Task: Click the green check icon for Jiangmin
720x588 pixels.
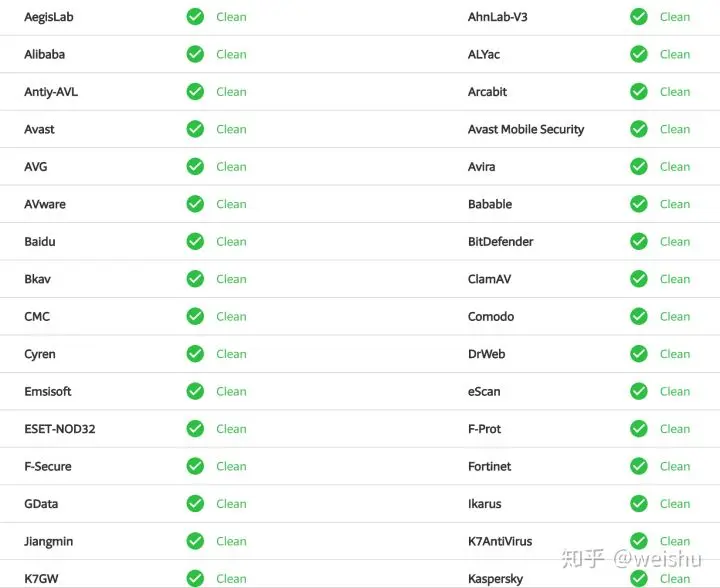Action: tap(195, 541)
